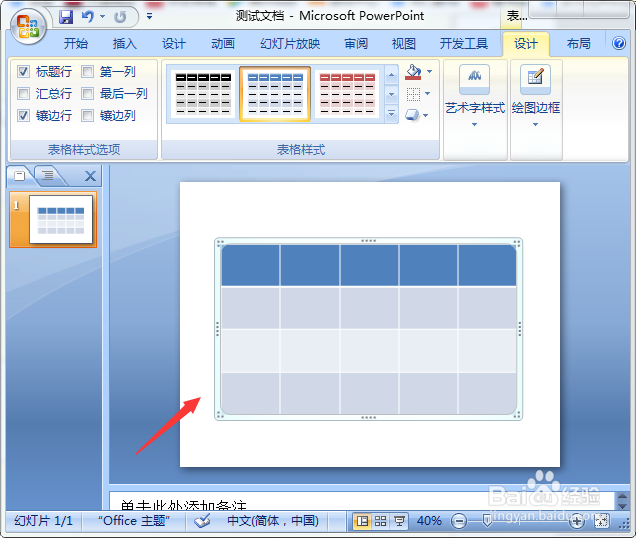636x538 pixels.
Task: Open the Office button menu
Action: (x=28, y=27)
